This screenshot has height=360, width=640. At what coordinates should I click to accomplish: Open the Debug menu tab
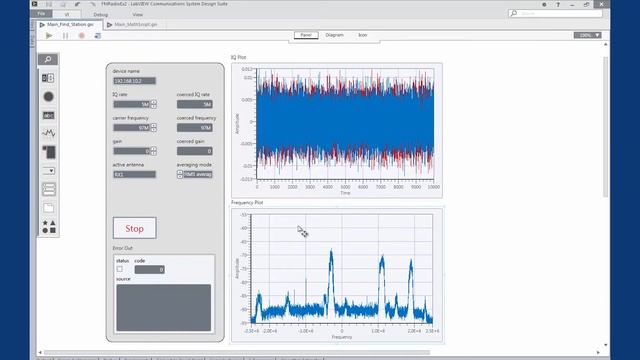pos(100,15)
